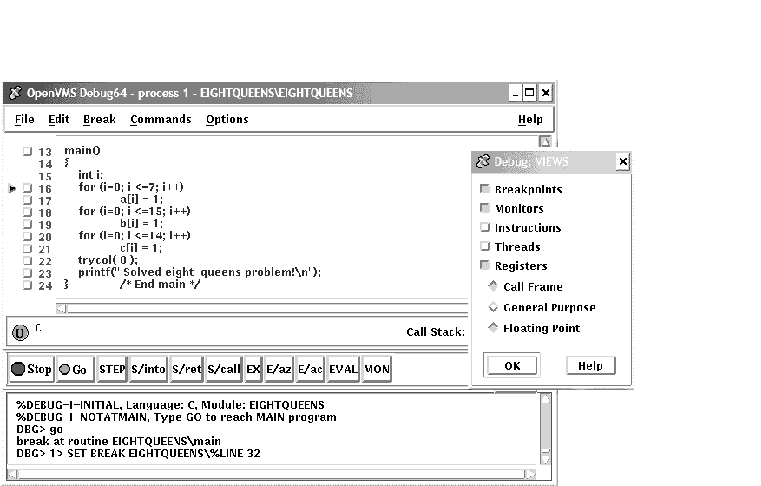
Task: Open the Options menu
Action: coord(227,119)
